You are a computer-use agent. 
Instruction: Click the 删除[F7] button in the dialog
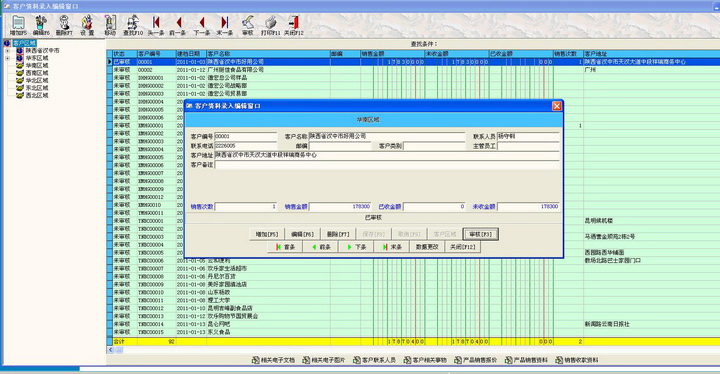[338, 234]
